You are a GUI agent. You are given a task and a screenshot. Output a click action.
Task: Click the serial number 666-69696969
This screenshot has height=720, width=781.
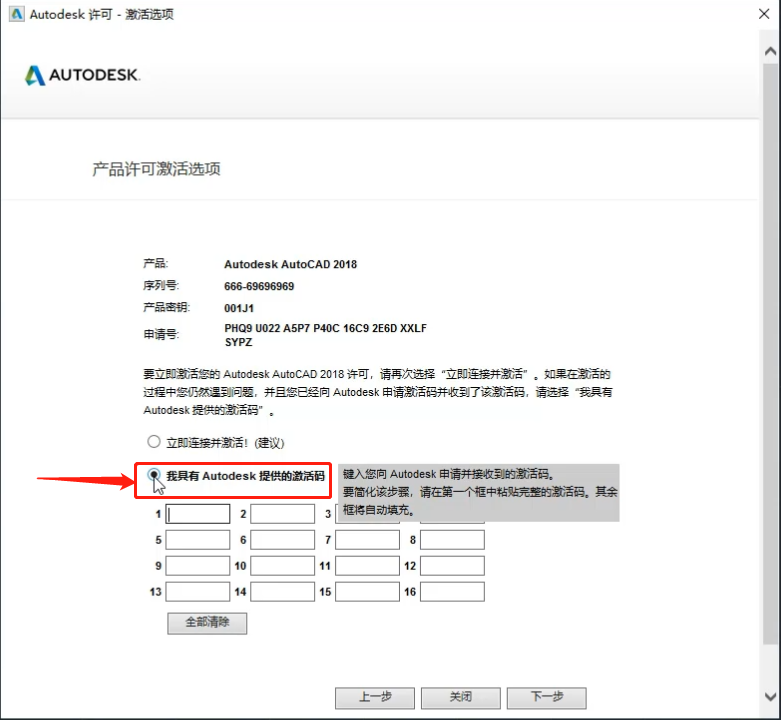click(259, 286)
